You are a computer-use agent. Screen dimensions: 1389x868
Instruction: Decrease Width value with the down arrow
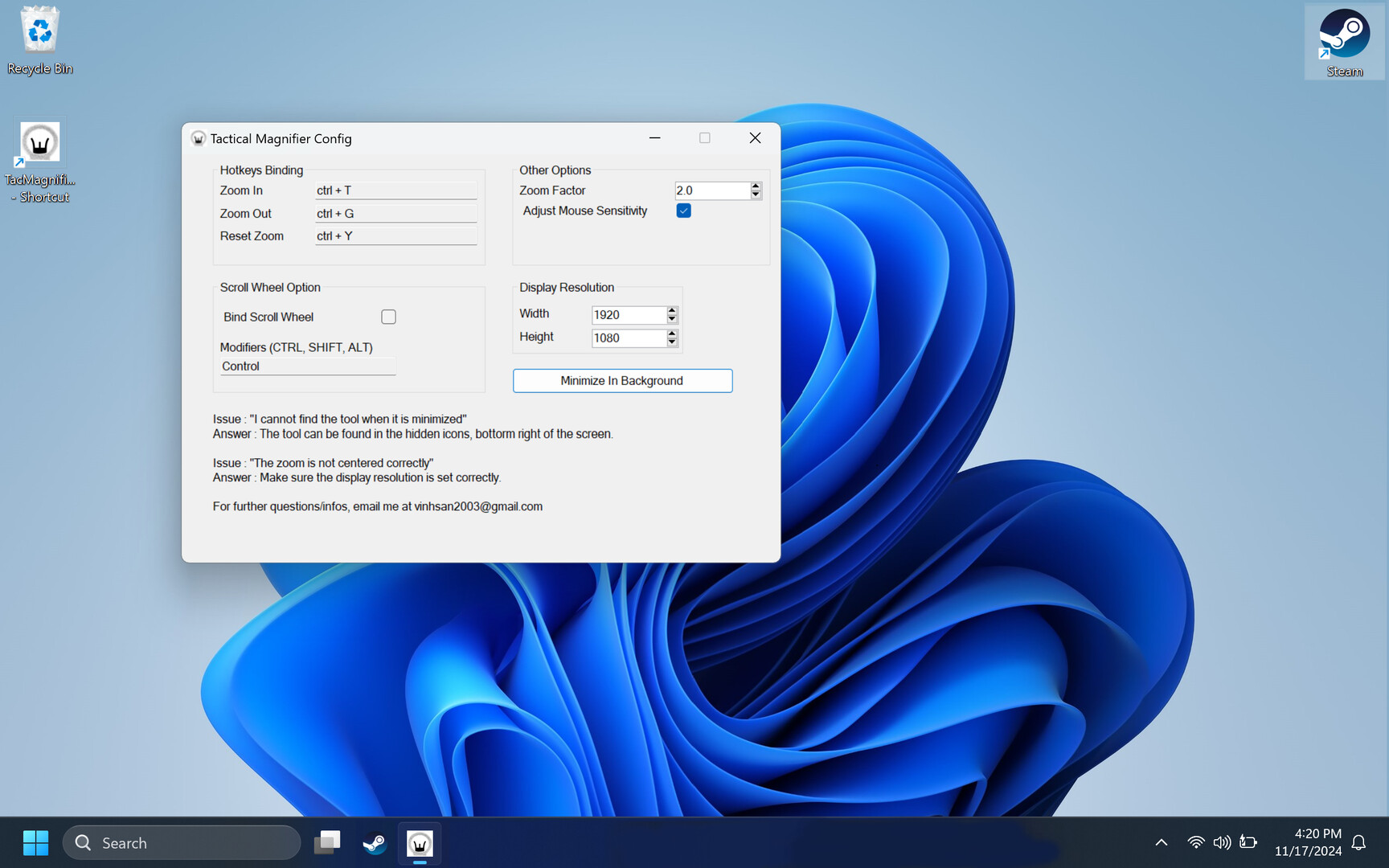(672, 320)
